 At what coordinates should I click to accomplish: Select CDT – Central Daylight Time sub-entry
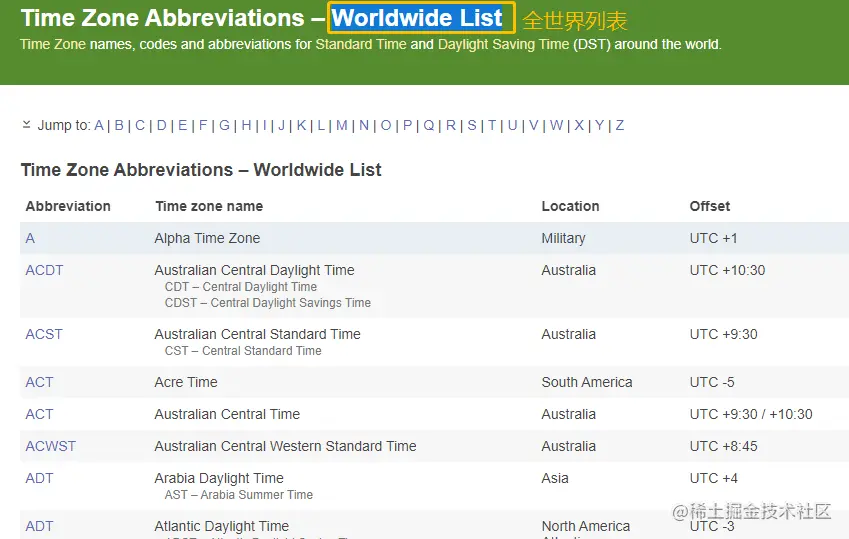click(241, 287)
